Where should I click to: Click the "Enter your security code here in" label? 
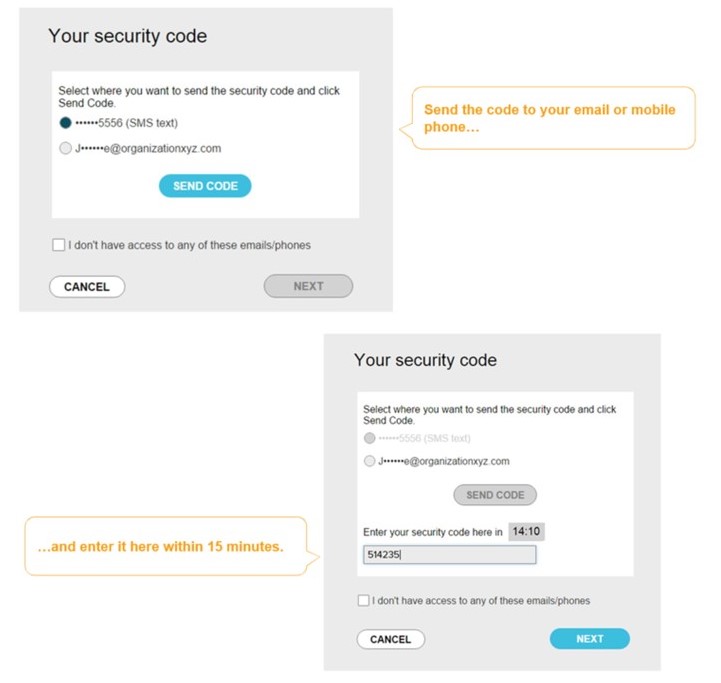pos(432,532)
